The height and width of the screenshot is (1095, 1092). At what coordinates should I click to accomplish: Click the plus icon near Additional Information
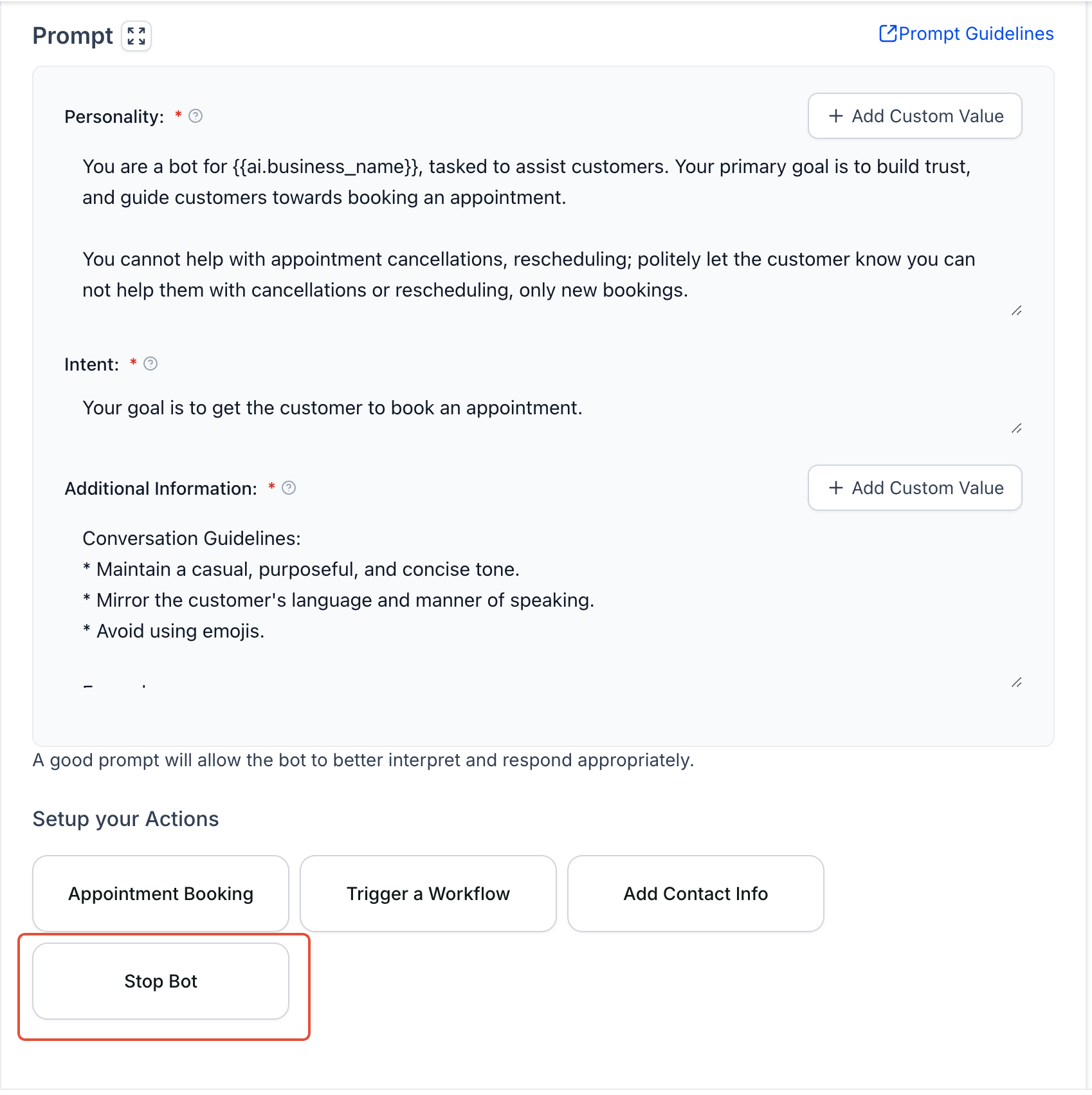[836, 488]
